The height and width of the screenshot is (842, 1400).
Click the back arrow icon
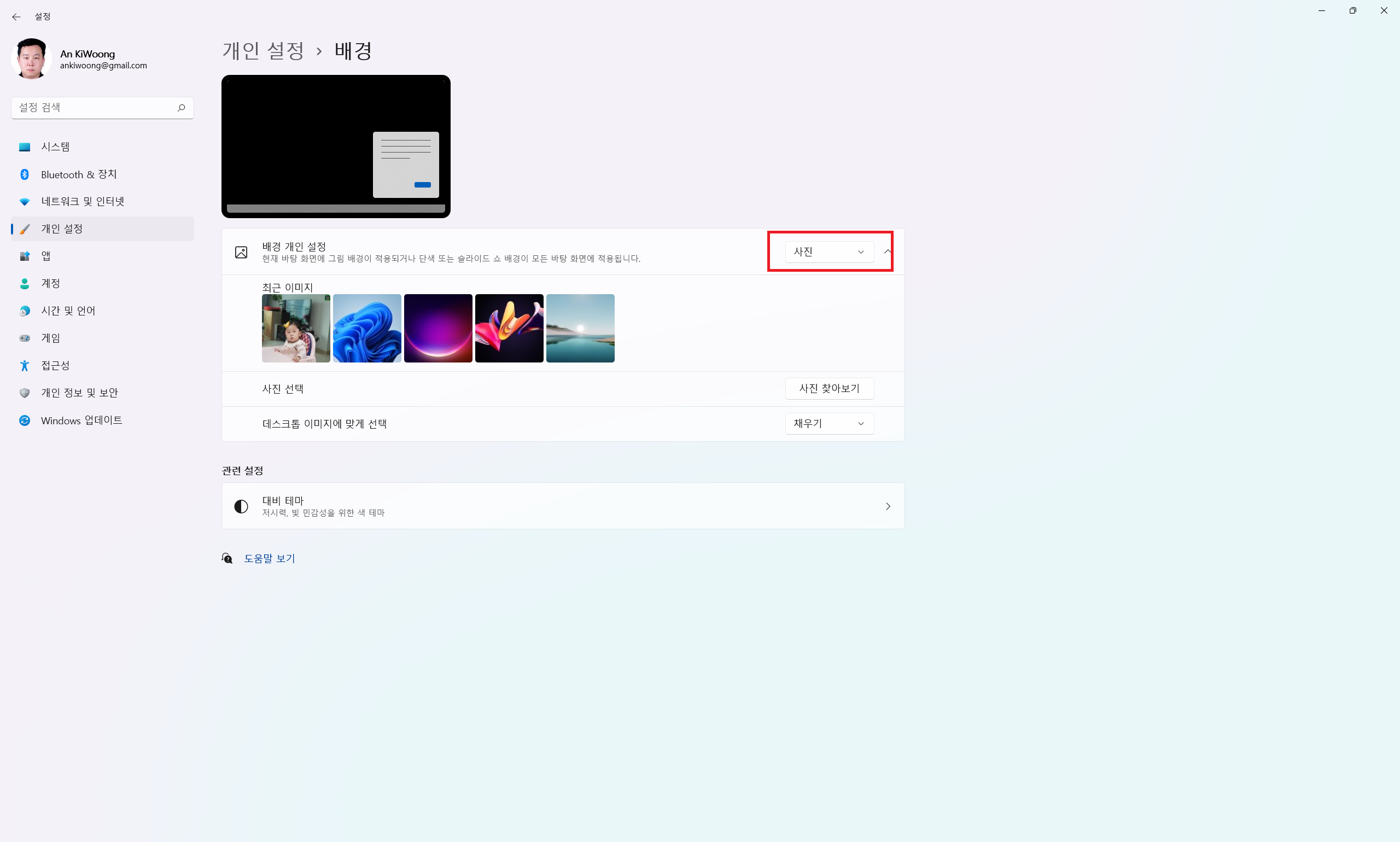[x=16, y=17]
